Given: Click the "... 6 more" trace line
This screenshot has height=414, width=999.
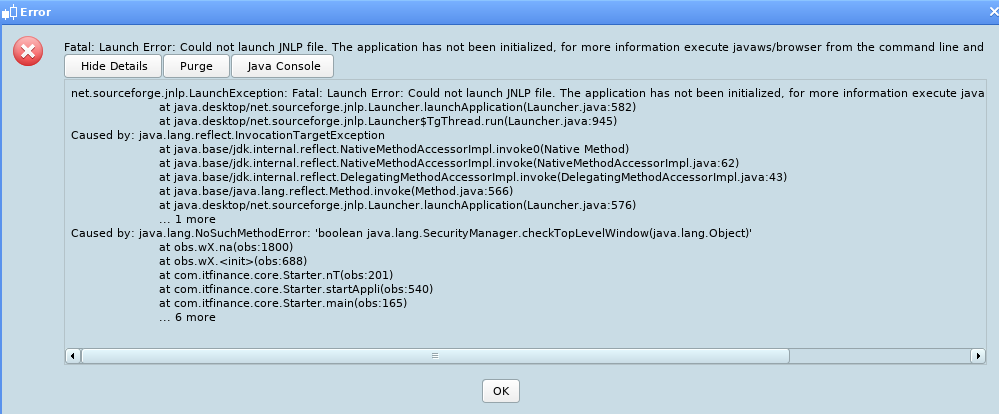Looking at the screenshot, I should pyautogui.click(x=187, y=317).
